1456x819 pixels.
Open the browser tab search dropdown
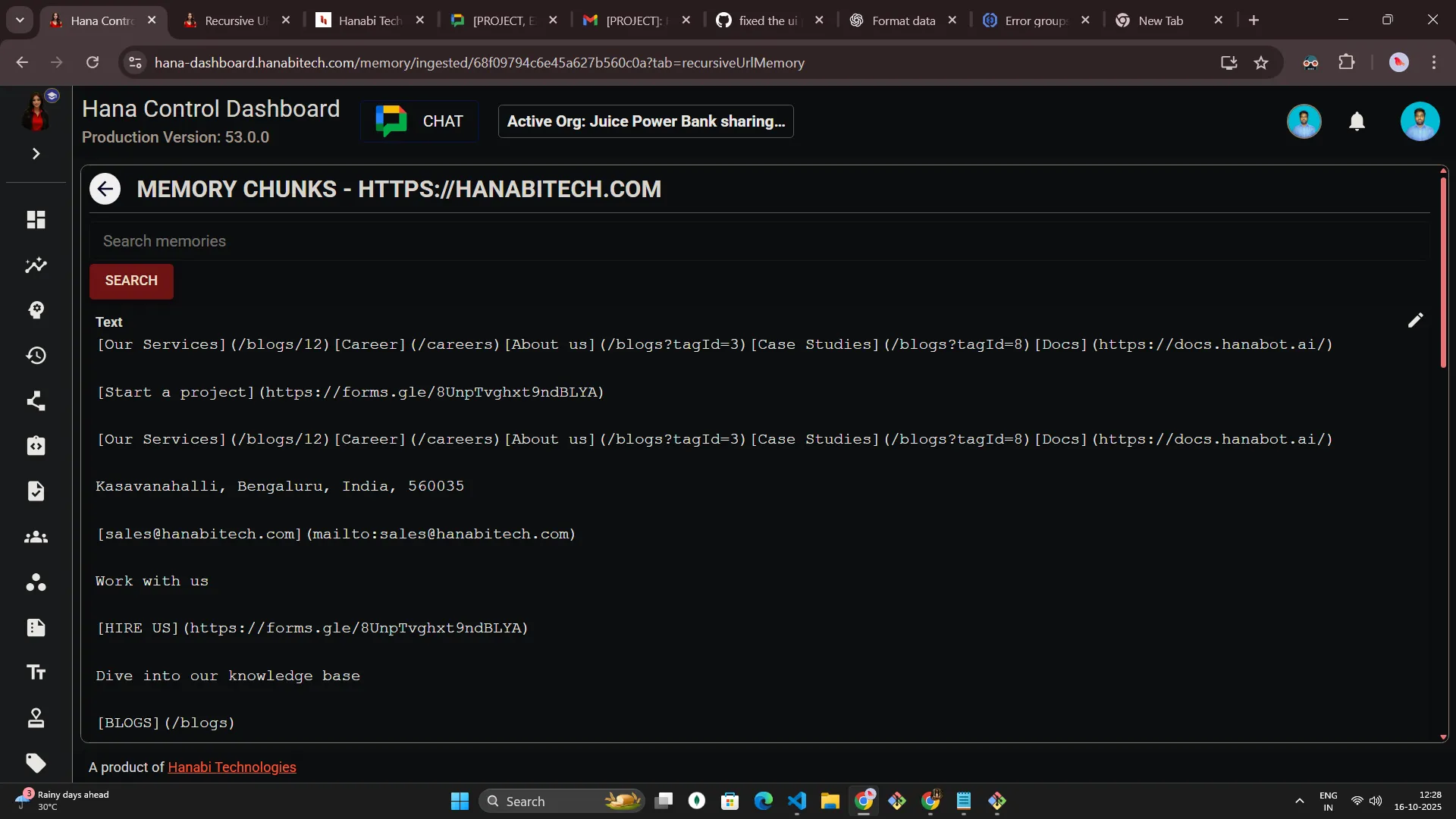coord(20,20)
